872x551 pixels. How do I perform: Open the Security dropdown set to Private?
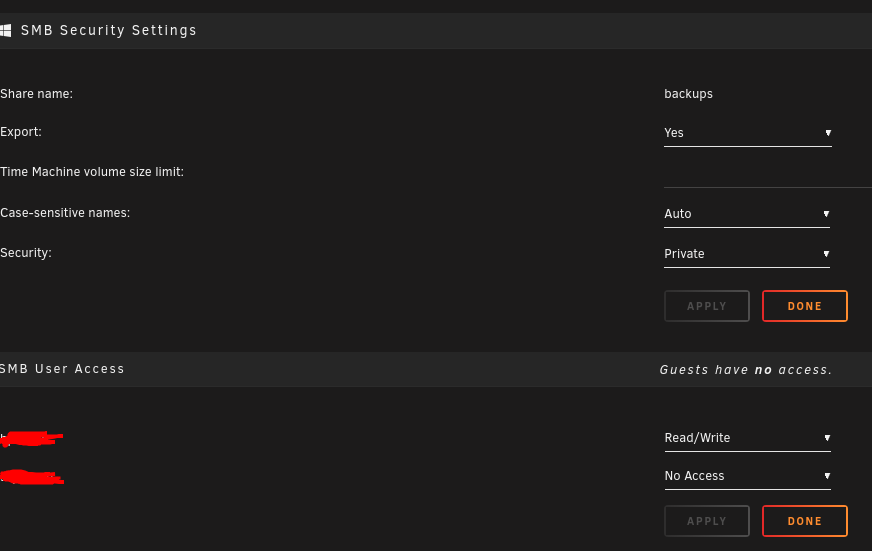(746, 254)
